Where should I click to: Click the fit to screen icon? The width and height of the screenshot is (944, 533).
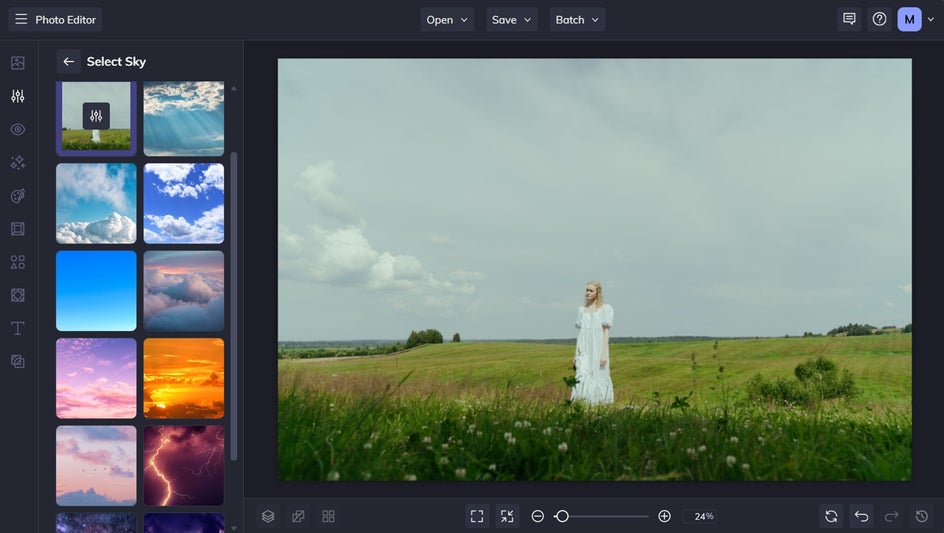pos(477,516)
